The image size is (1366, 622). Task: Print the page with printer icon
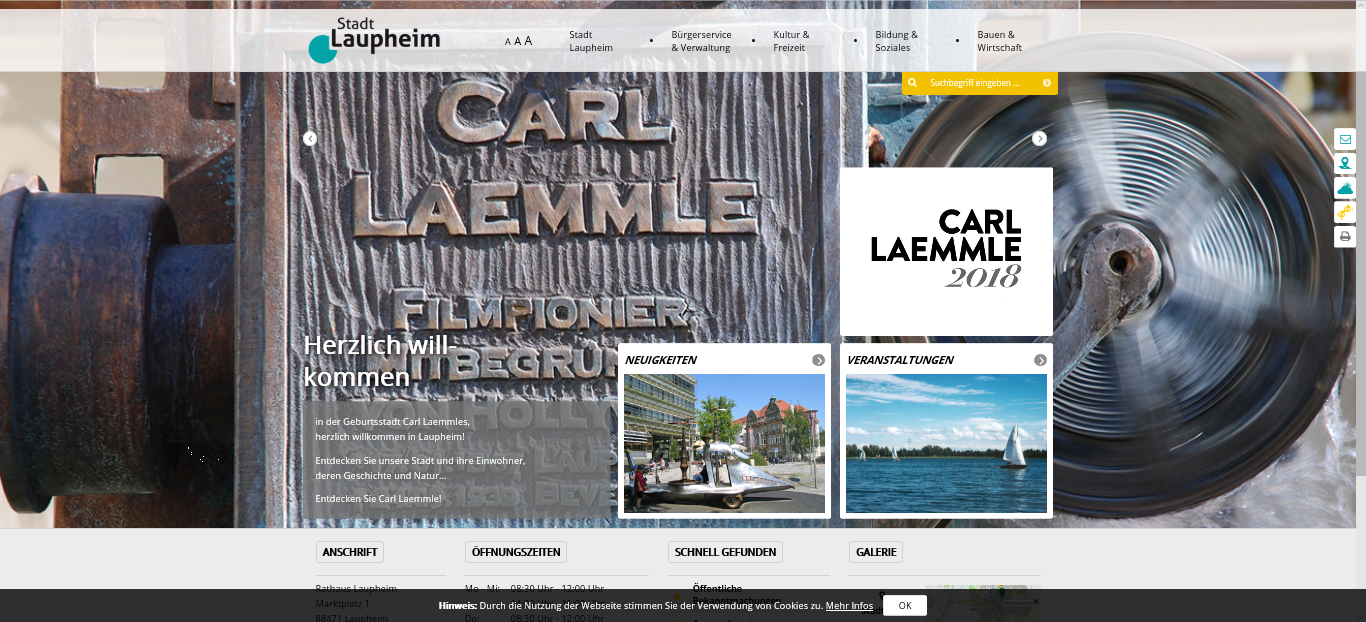[x=1345, y=237]
